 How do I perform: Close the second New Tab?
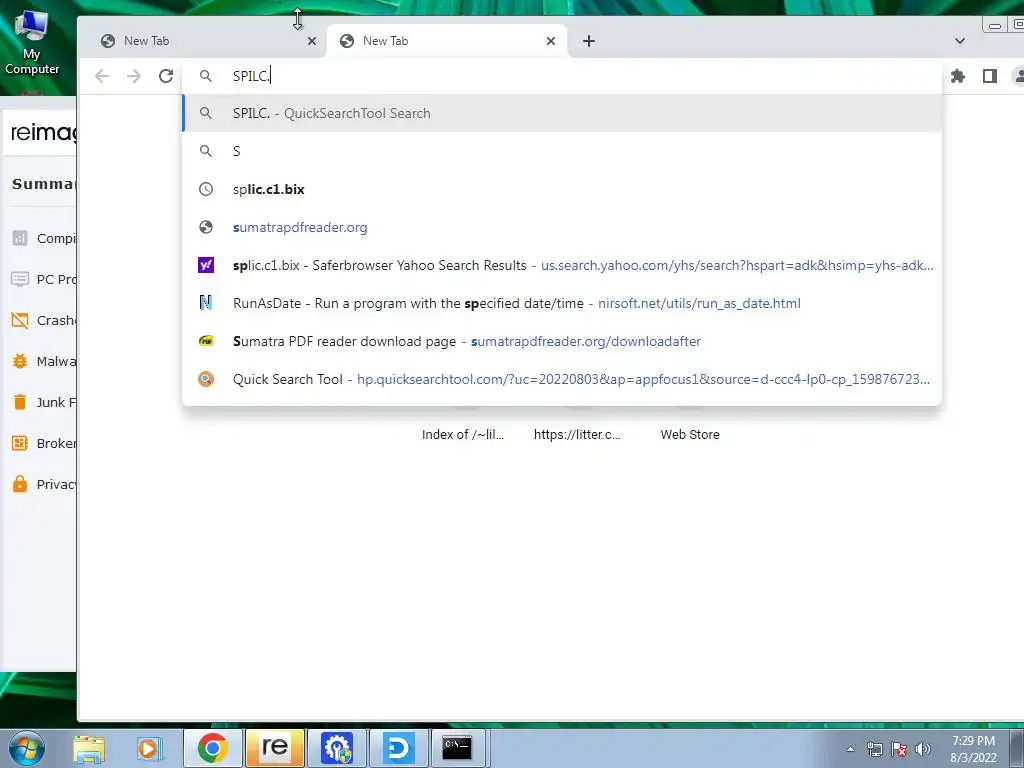[x=551, y=41]
